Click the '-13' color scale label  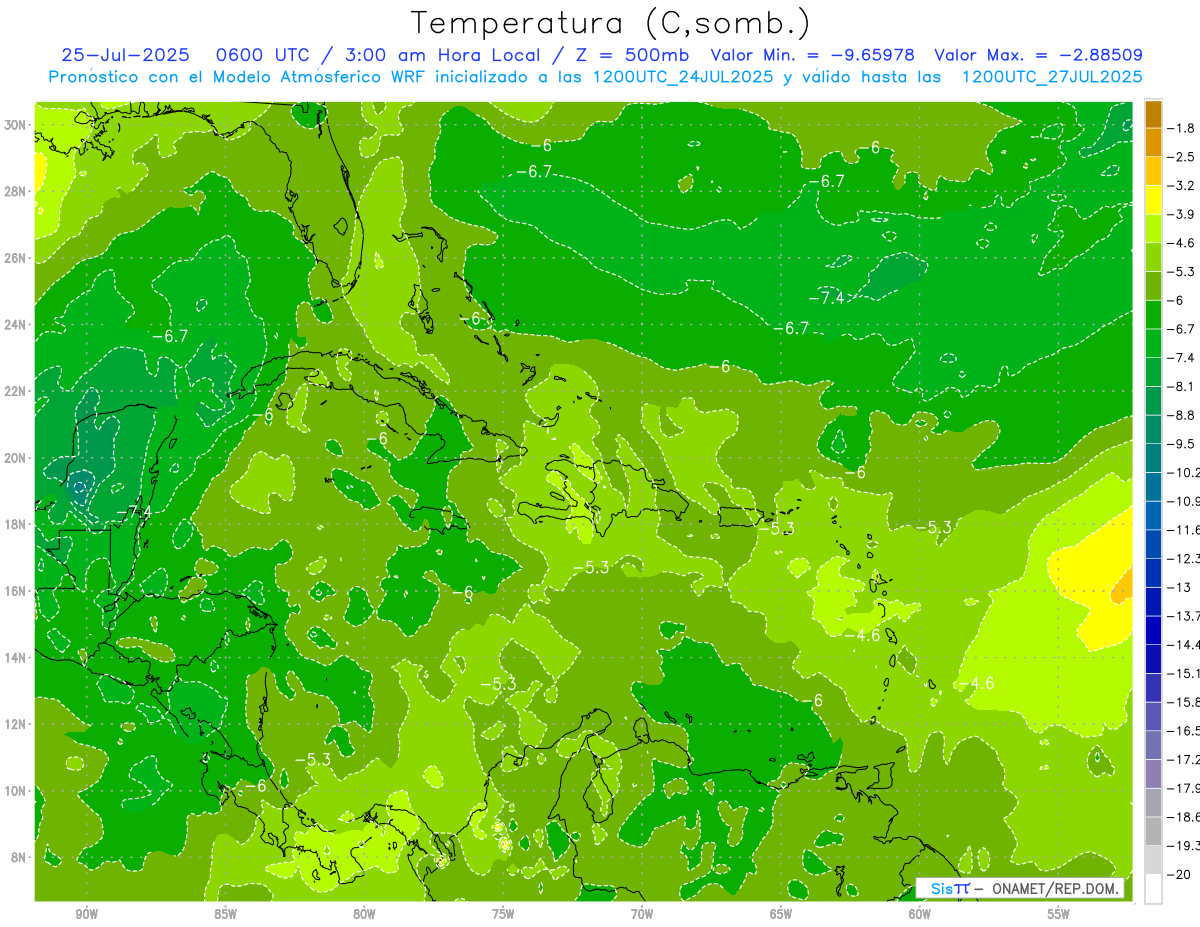click(1178, 587)
